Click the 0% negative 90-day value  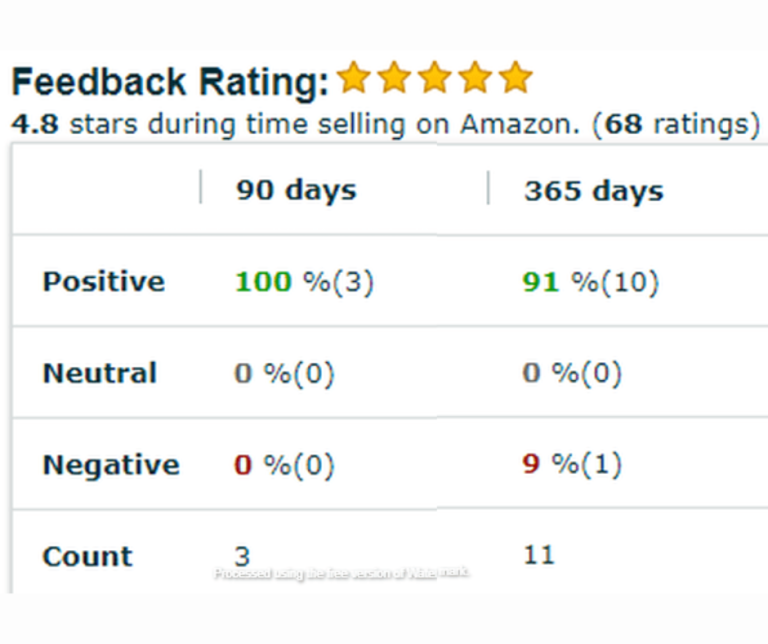click(284, 465)
